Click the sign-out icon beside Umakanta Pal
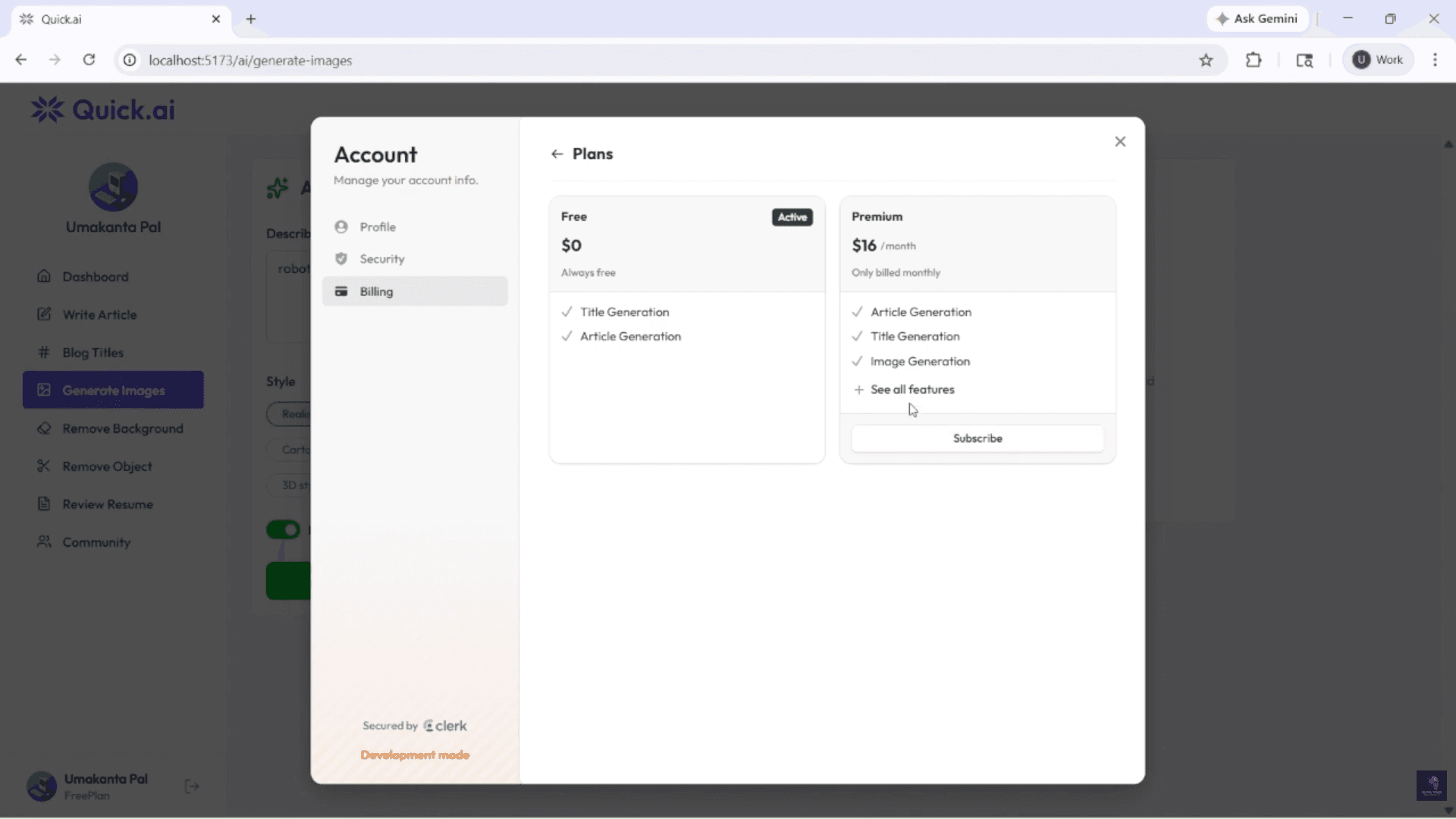 pos(192,786)
